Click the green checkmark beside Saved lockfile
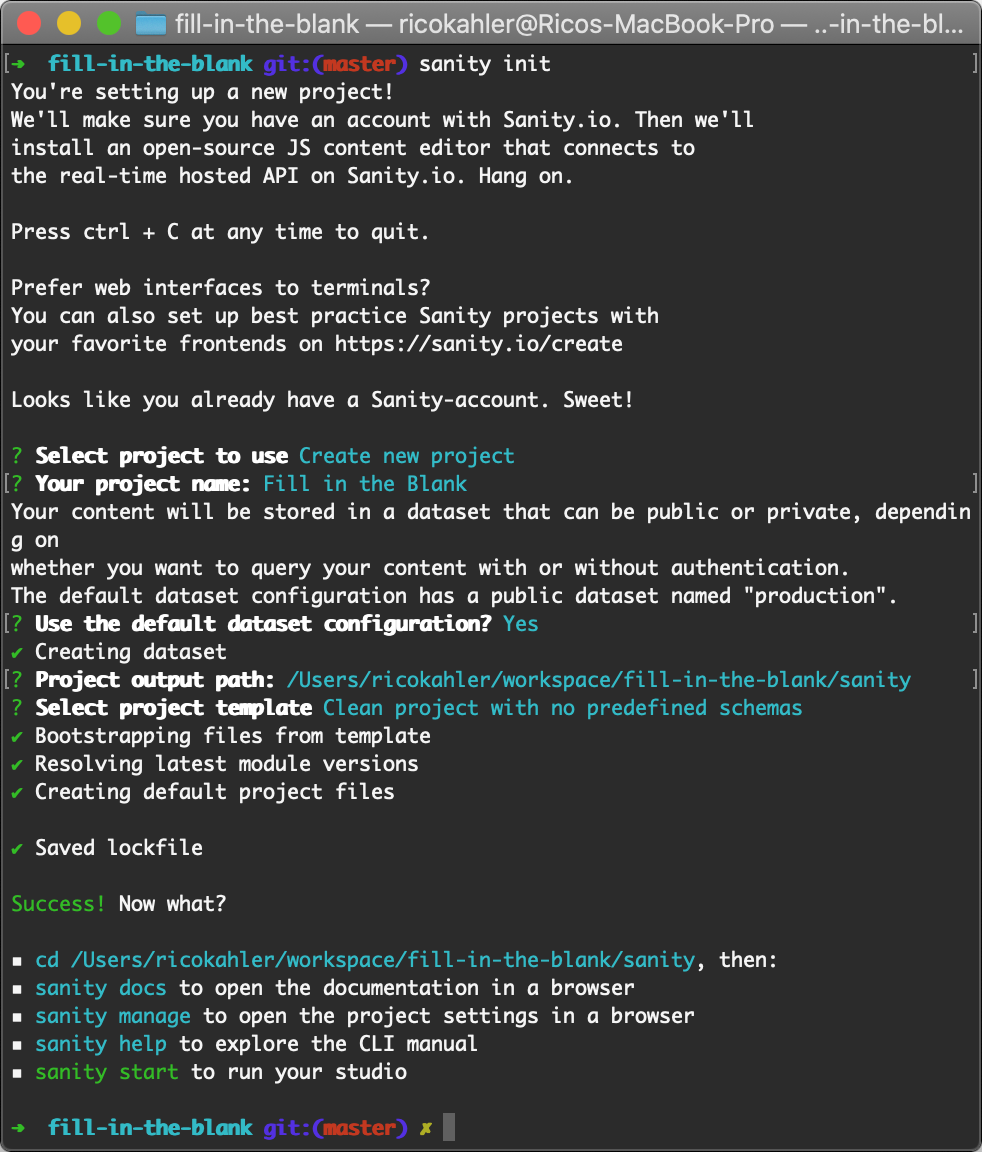The width and height of the screenshot is (982, 1152). click(x=17, y=847)
